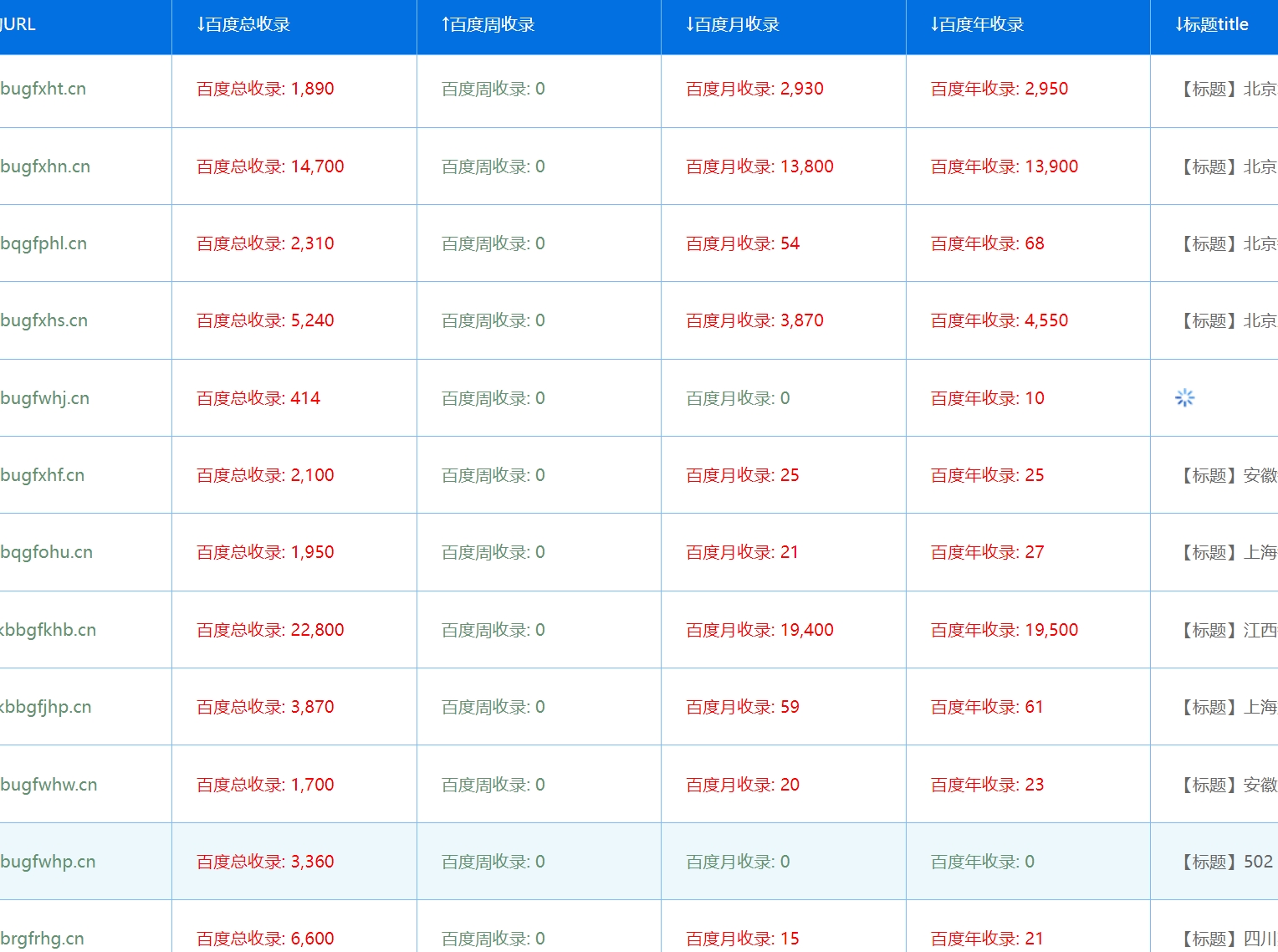Open the bqgfphl.cn link
Viewport: 1278px width, 952px height.
pos(43,243)
